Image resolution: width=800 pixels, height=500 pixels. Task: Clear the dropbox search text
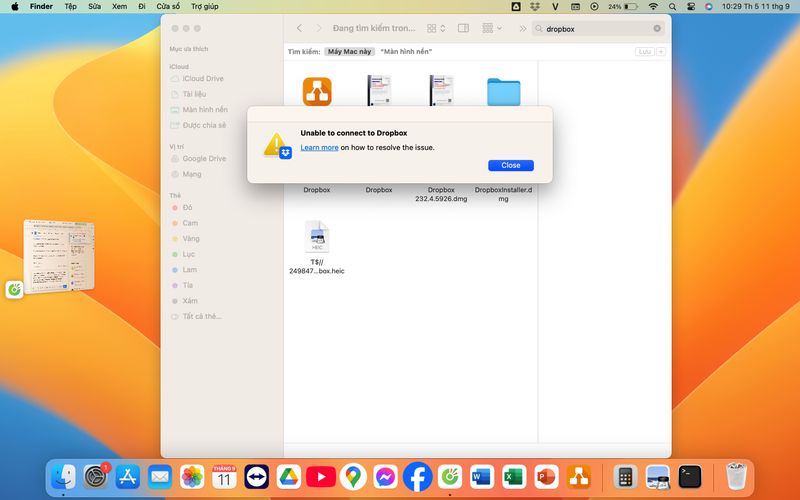(657, 29)
